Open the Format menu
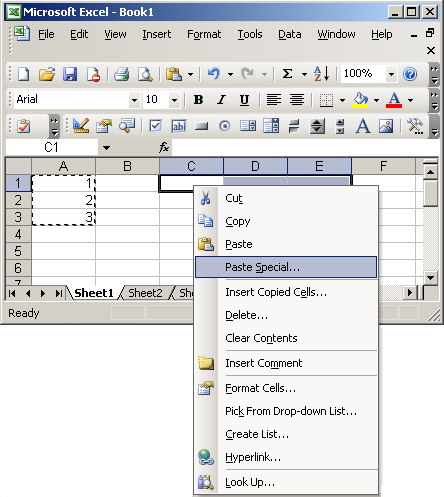 [204, 34]
